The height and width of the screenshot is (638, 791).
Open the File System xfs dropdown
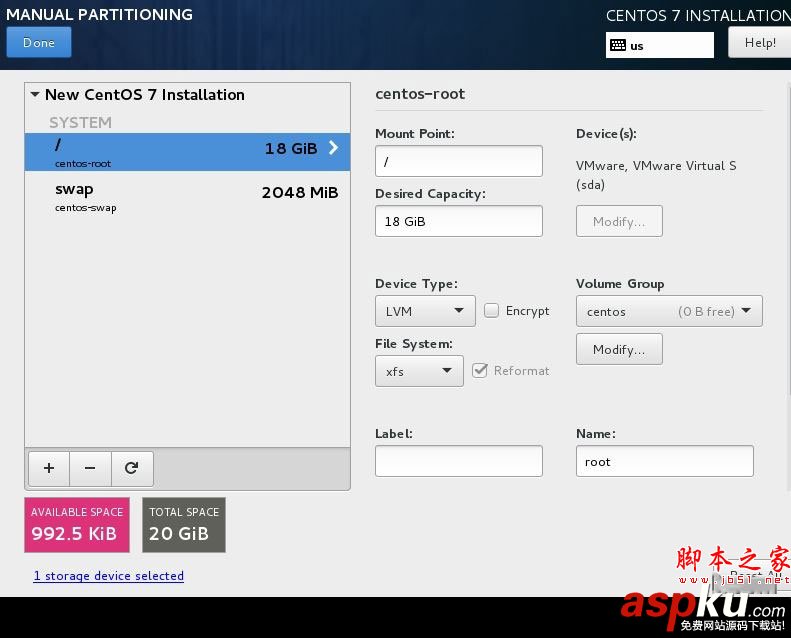coord(419,371)
